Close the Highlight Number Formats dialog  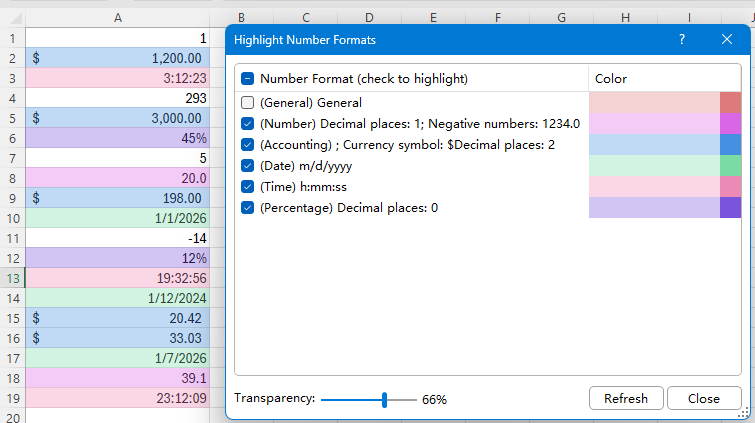[x=727, y=40]
